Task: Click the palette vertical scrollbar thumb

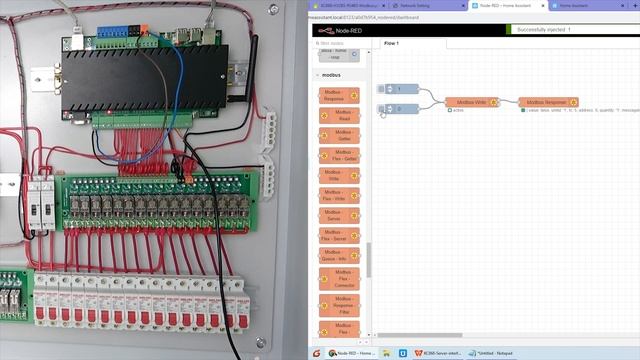Action: 369,260
